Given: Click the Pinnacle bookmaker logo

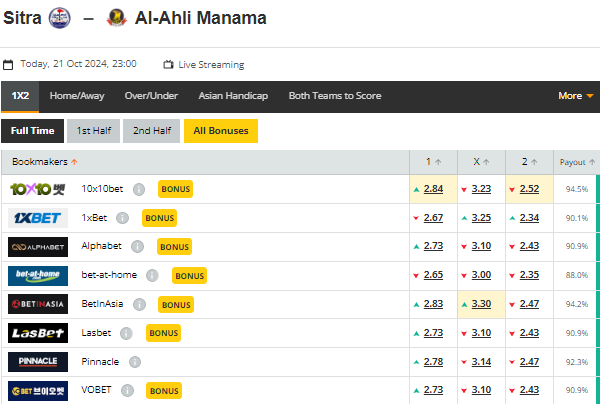Looking at the screenshot, I should coord(38,362).
